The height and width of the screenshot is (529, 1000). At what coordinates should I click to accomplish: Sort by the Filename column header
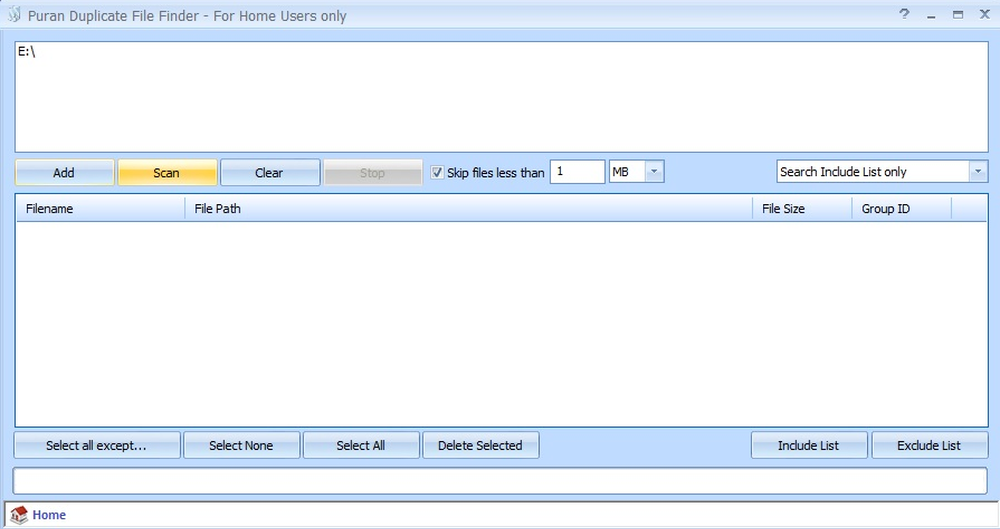coord(101,209)
